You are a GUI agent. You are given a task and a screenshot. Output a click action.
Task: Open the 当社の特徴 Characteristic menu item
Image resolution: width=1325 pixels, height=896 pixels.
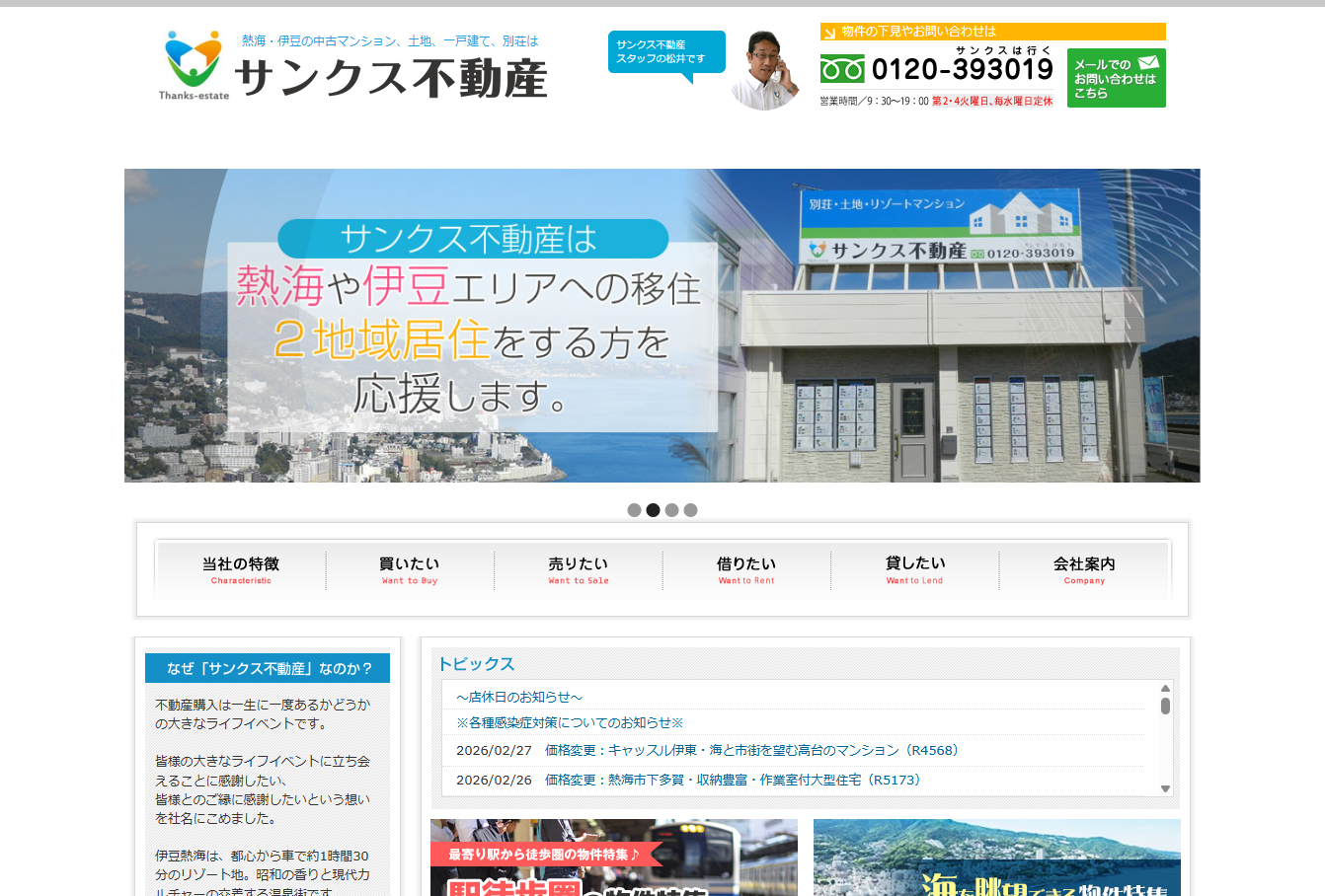(240, 569)
